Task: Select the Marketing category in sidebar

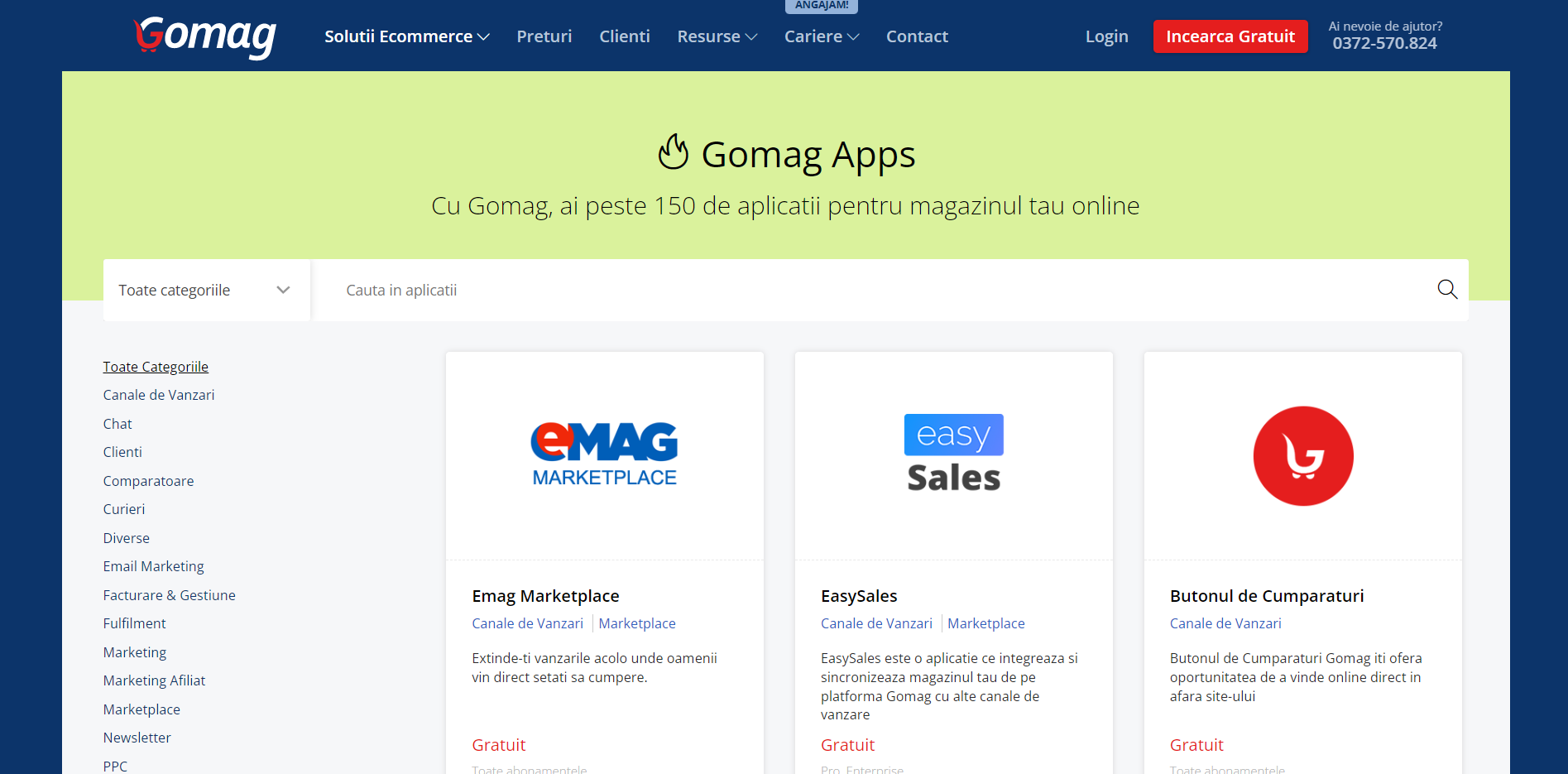Action: (x=135, y=652)
